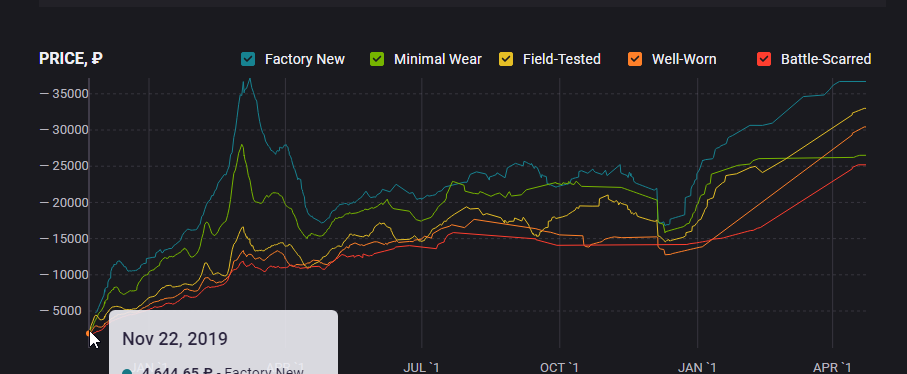The width and height of the screenshot is (907, 374).
Task: Click the Minimal Wear legend label
Action: (437, 59)
